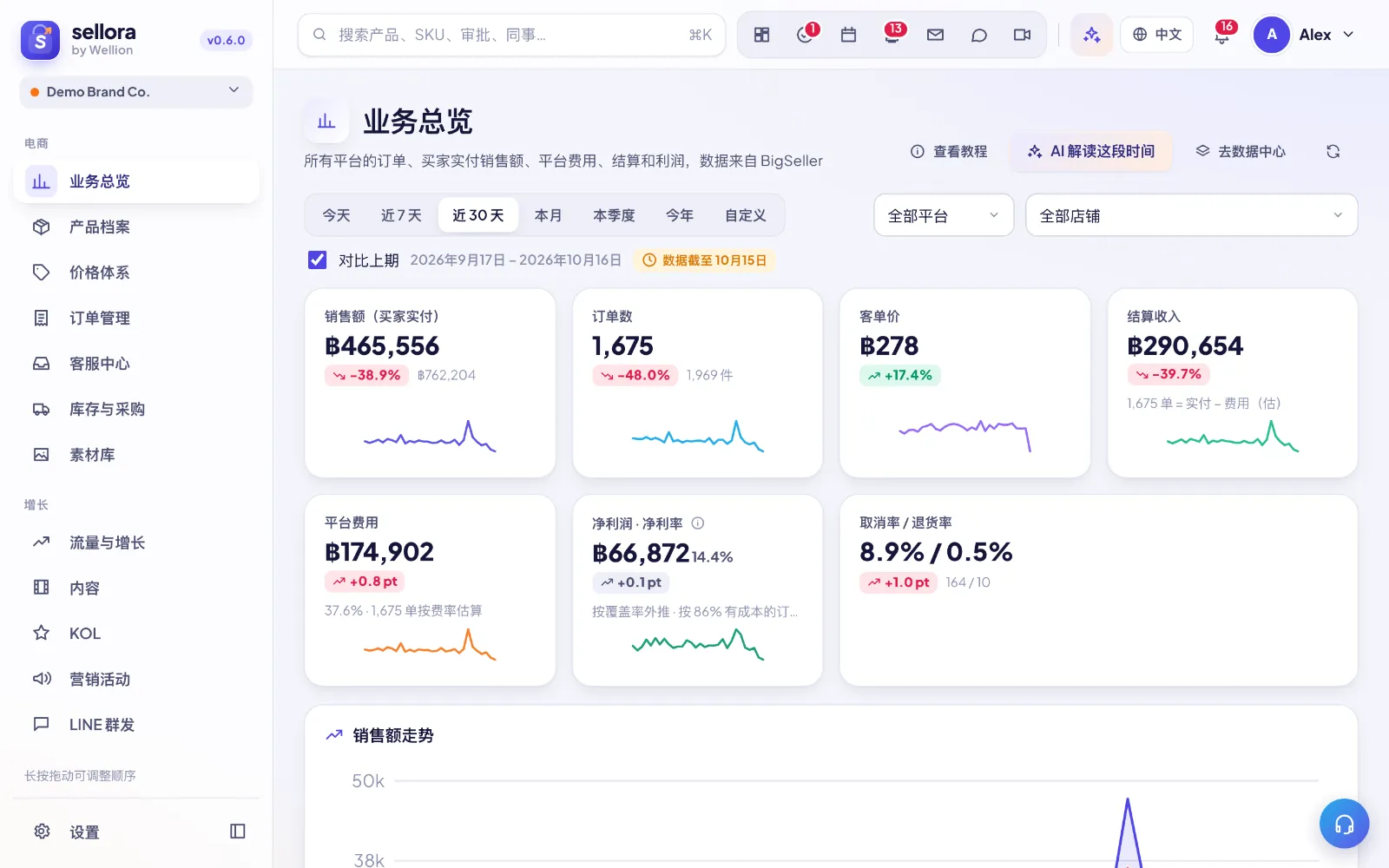Select the 本季度 date range tab
The image size is (1389, 868).
click(614, 215)
